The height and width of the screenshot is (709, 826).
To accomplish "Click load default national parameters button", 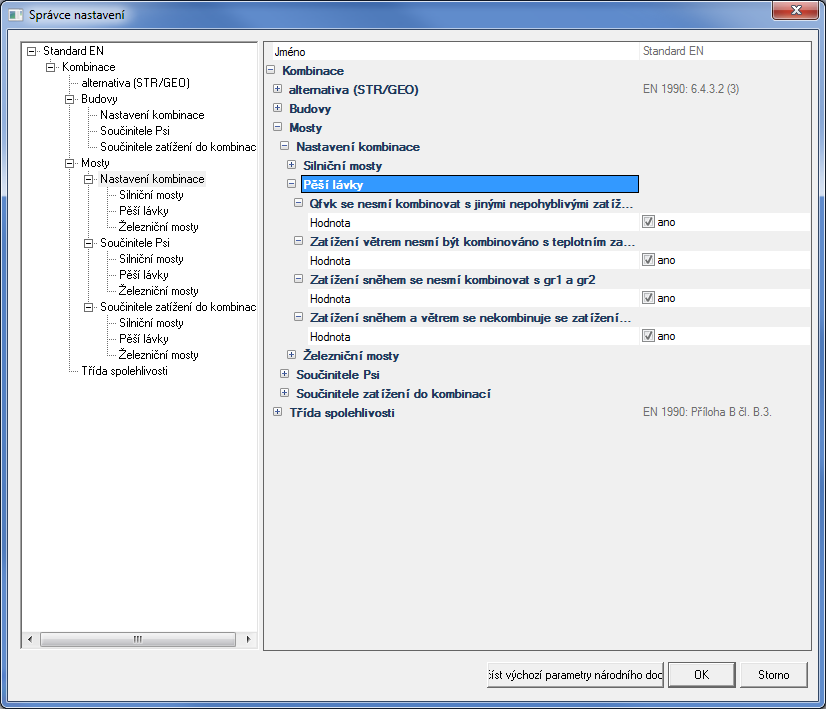I will pos(575,675).
